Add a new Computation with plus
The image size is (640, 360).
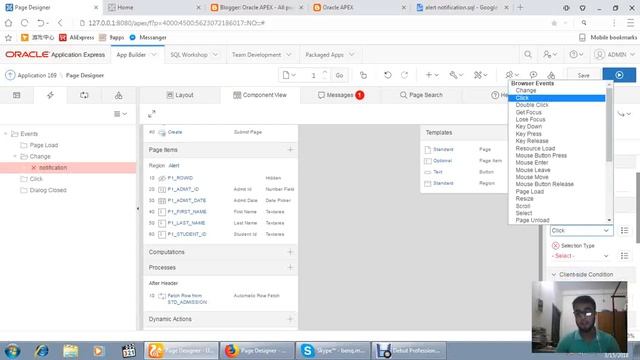pyautogui.click(x=290, y=252)
